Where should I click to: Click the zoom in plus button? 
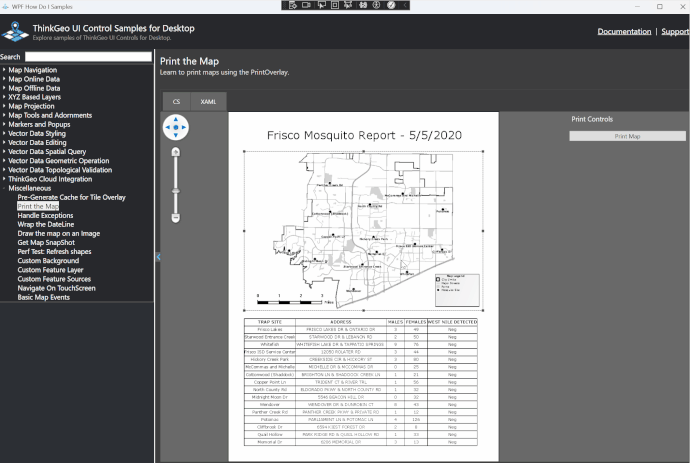coord(176,151)
